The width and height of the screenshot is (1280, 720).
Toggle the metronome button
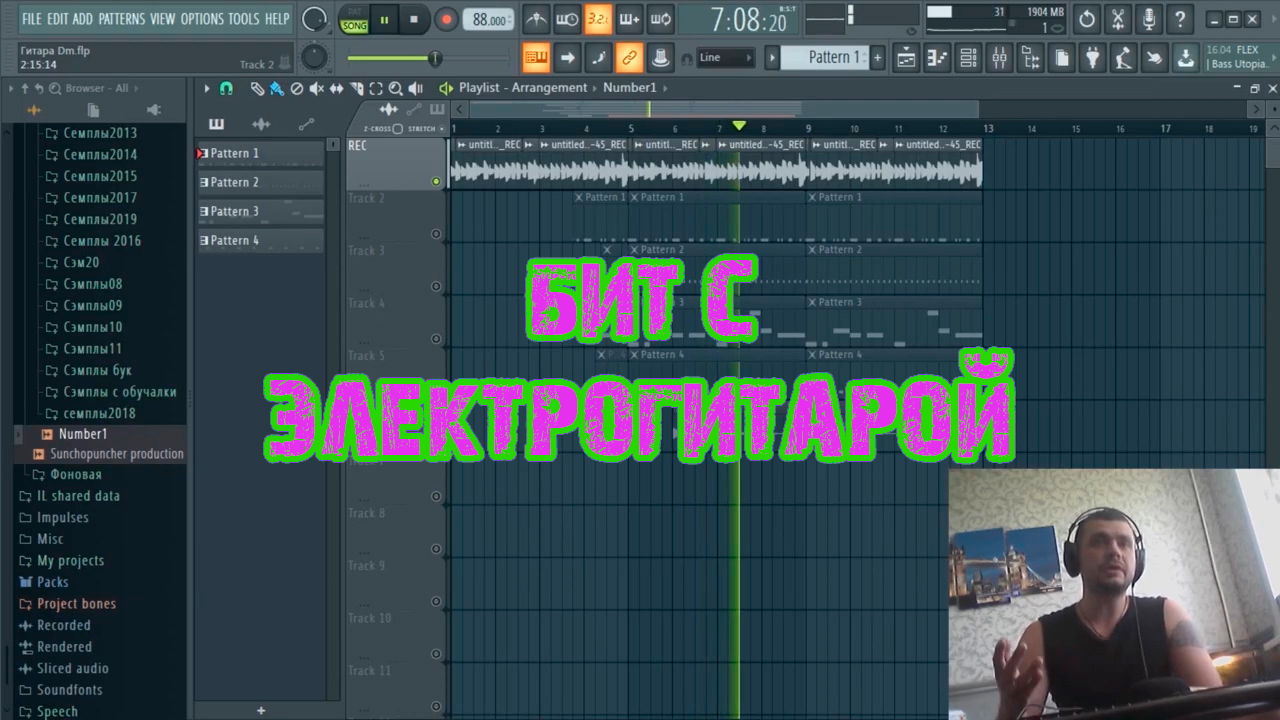pos(536,19)
